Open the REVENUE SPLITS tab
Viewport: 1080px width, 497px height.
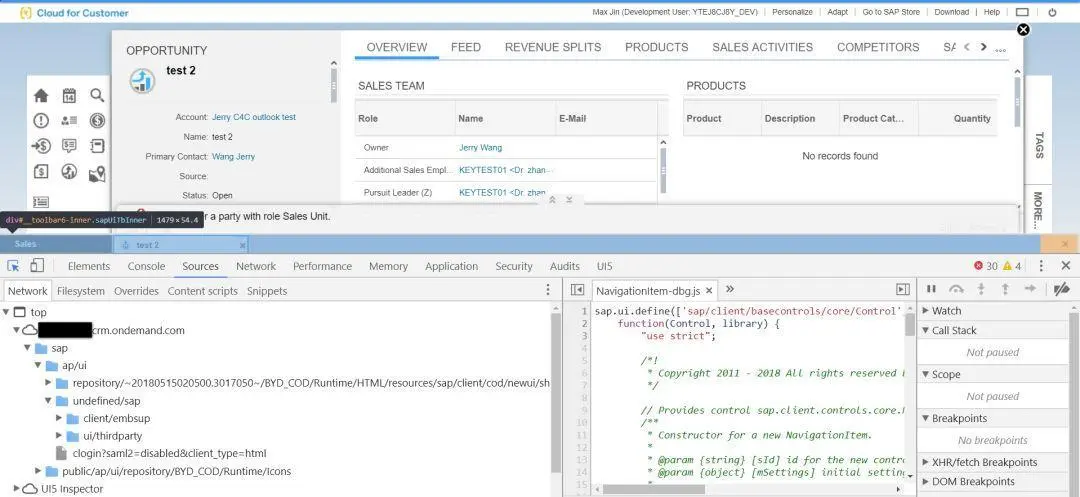[553, 47]
